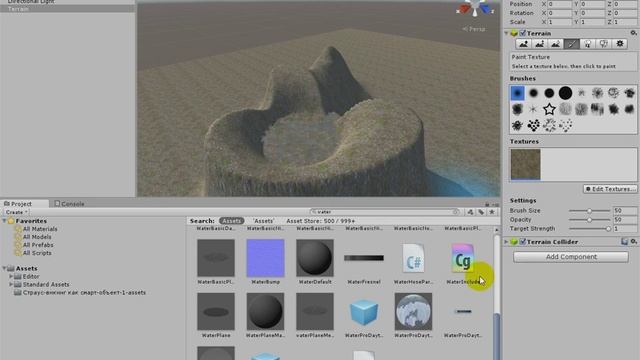The width and height of the screenshot is (640, 360).
Task: Select the Place Trees terrain tool
Action: point(587,44)
